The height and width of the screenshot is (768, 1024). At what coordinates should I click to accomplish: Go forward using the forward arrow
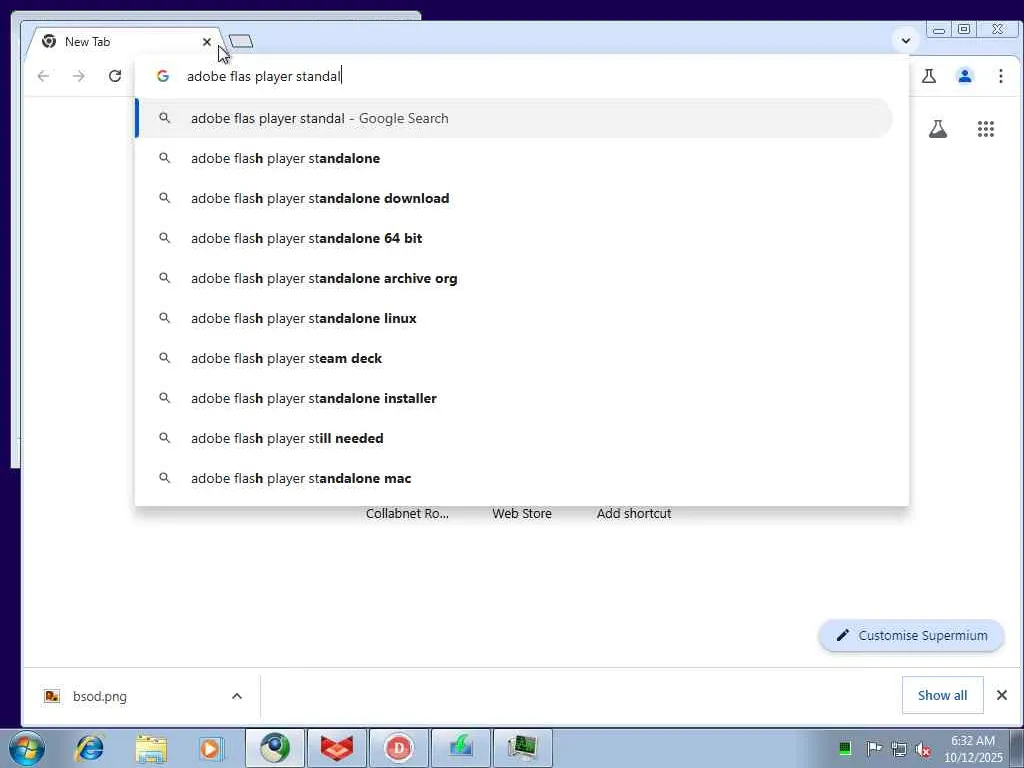[x=79, y=76]
